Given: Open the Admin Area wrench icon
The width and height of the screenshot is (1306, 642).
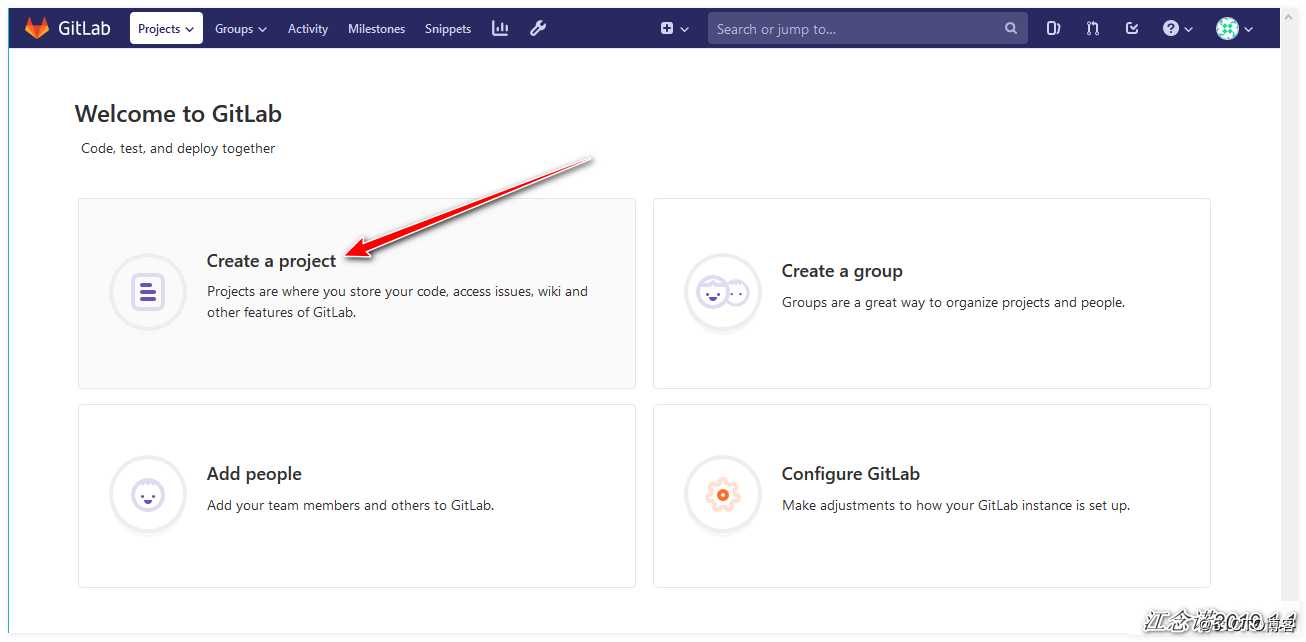Looking at the screenshot, I should (x=538, y=28).
